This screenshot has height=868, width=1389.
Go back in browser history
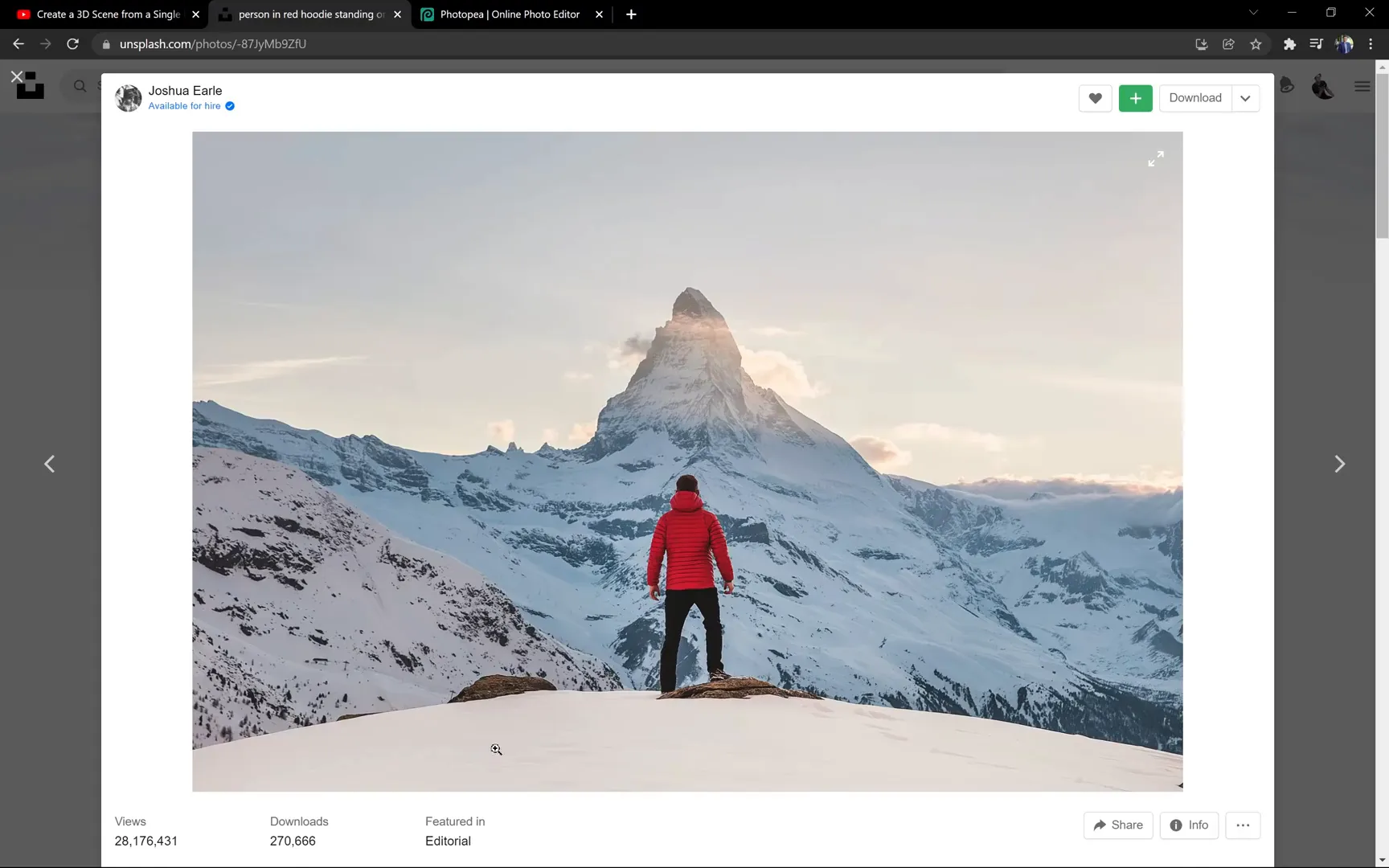(18, 44)
